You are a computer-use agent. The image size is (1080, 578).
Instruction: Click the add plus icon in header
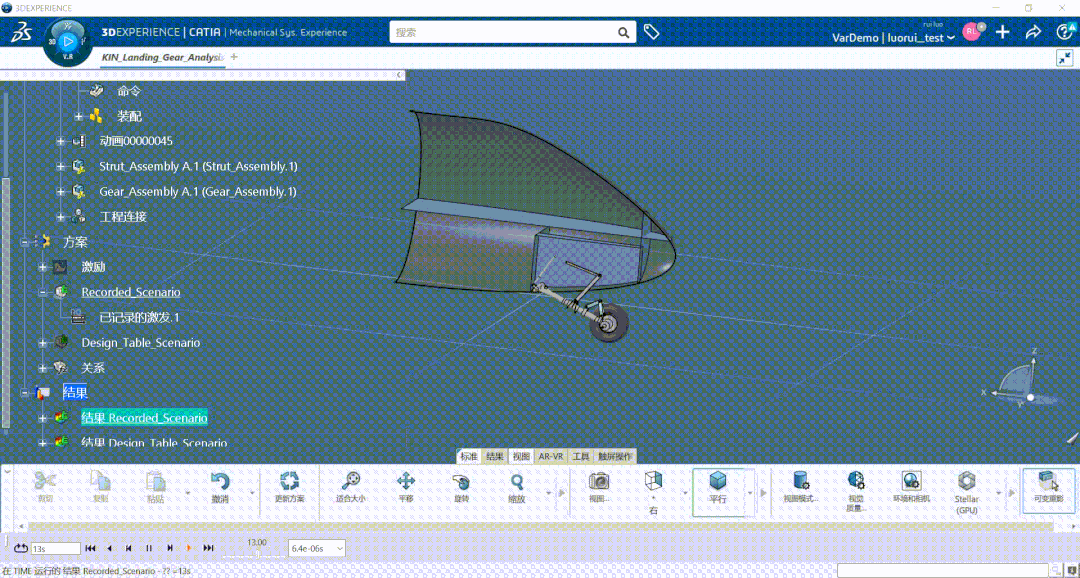click(x=1003, y=32)
